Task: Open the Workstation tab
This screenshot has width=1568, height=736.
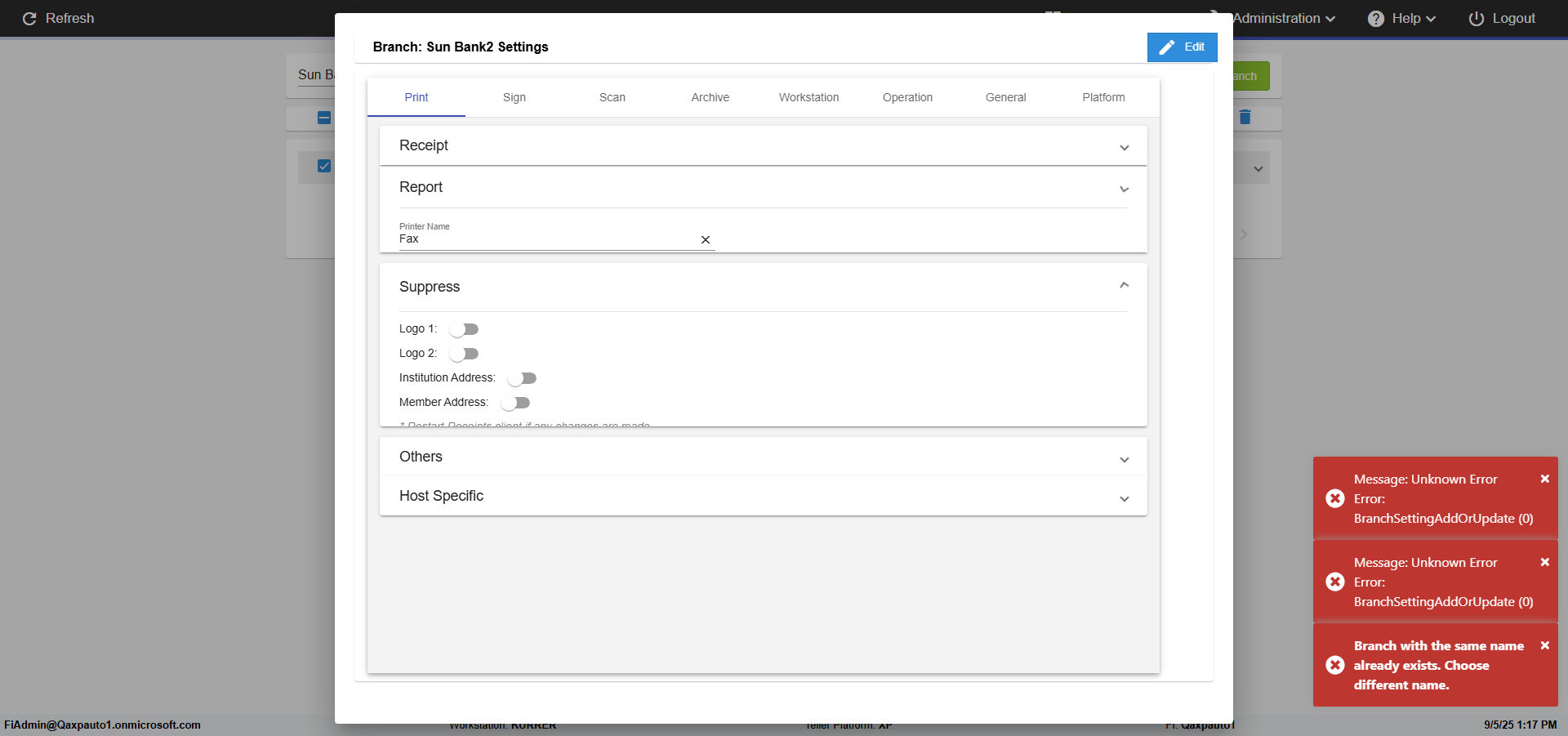Action: tap(808, 97)
